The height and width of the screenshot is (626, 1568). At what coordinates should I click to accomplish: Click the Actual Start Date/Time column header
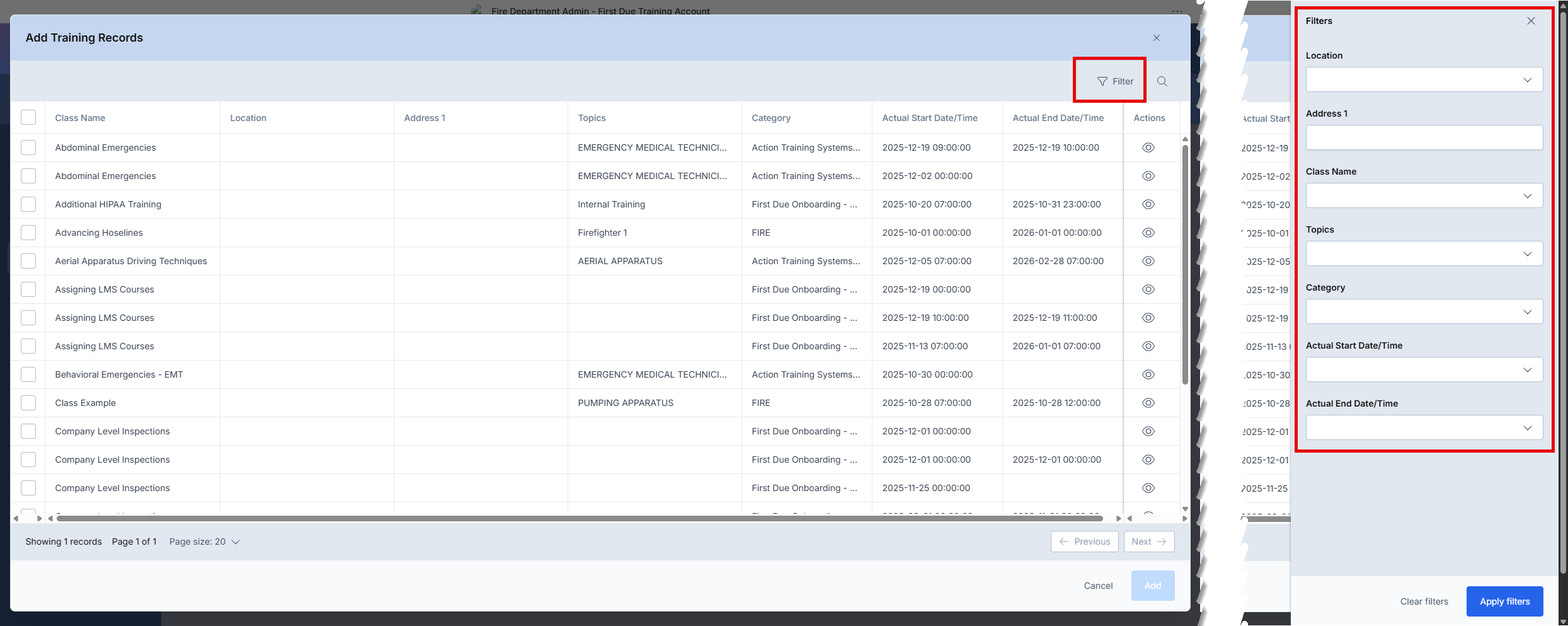[930, 118]
